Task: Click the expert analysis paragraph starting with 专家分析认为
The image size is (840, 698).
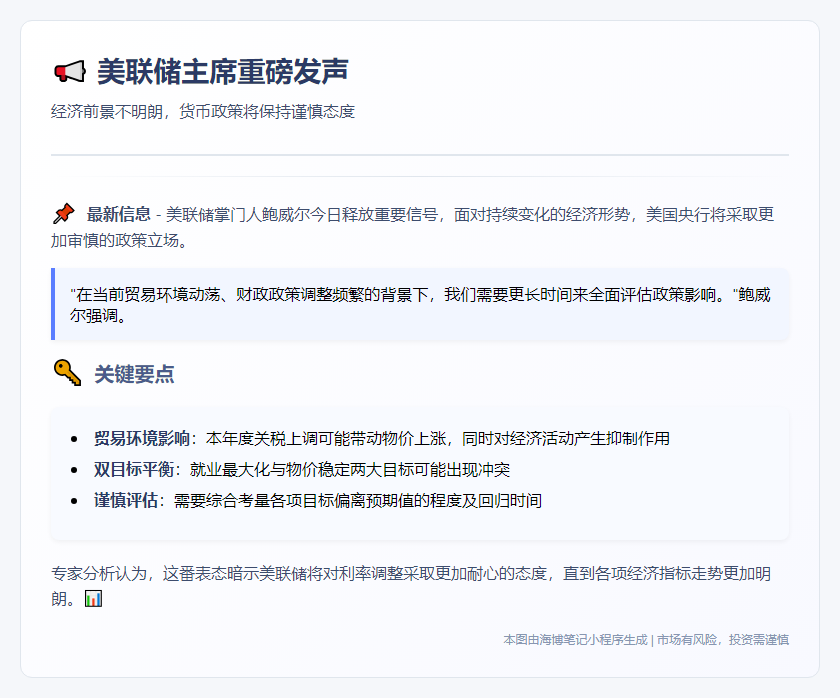Action: (410, 574)
